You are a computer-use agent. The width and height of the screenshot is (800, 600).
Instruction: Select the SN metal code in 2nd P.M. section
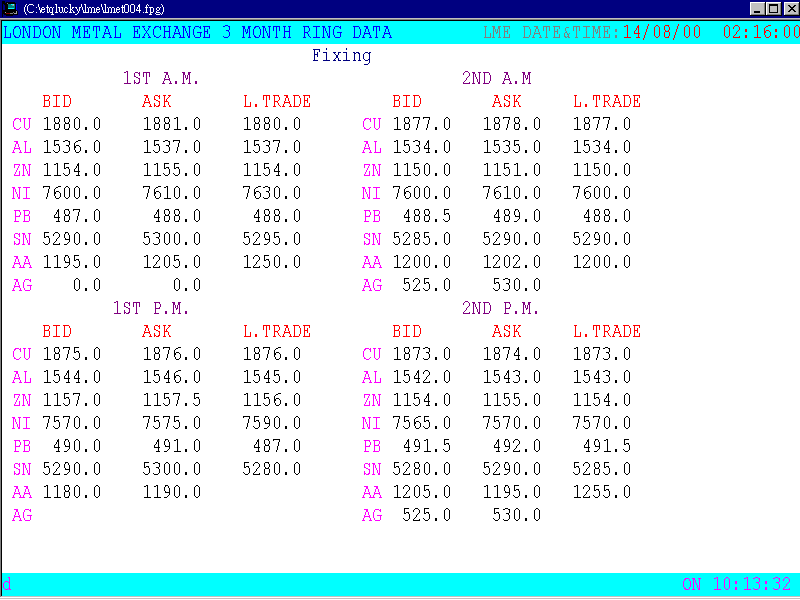coord(371,469)
